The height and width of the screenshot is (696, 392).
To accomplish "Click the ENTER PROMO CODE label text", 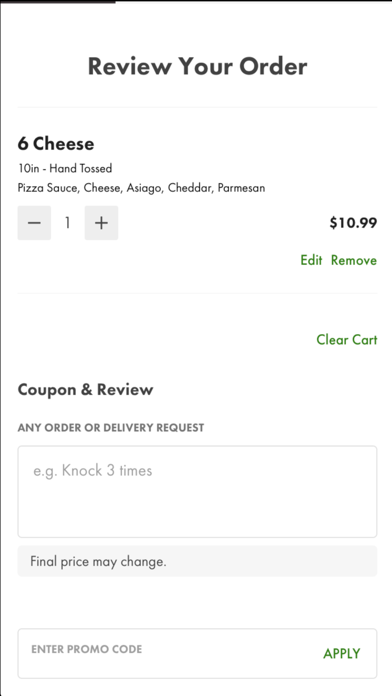I will click(x=87, y=649).
